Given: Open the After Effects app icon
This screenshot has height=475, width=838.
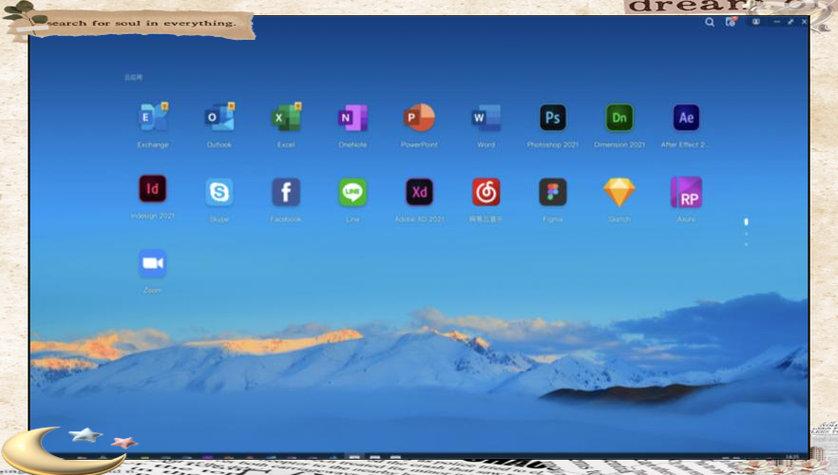Looking at the screenshot, I should click(686, 118).
